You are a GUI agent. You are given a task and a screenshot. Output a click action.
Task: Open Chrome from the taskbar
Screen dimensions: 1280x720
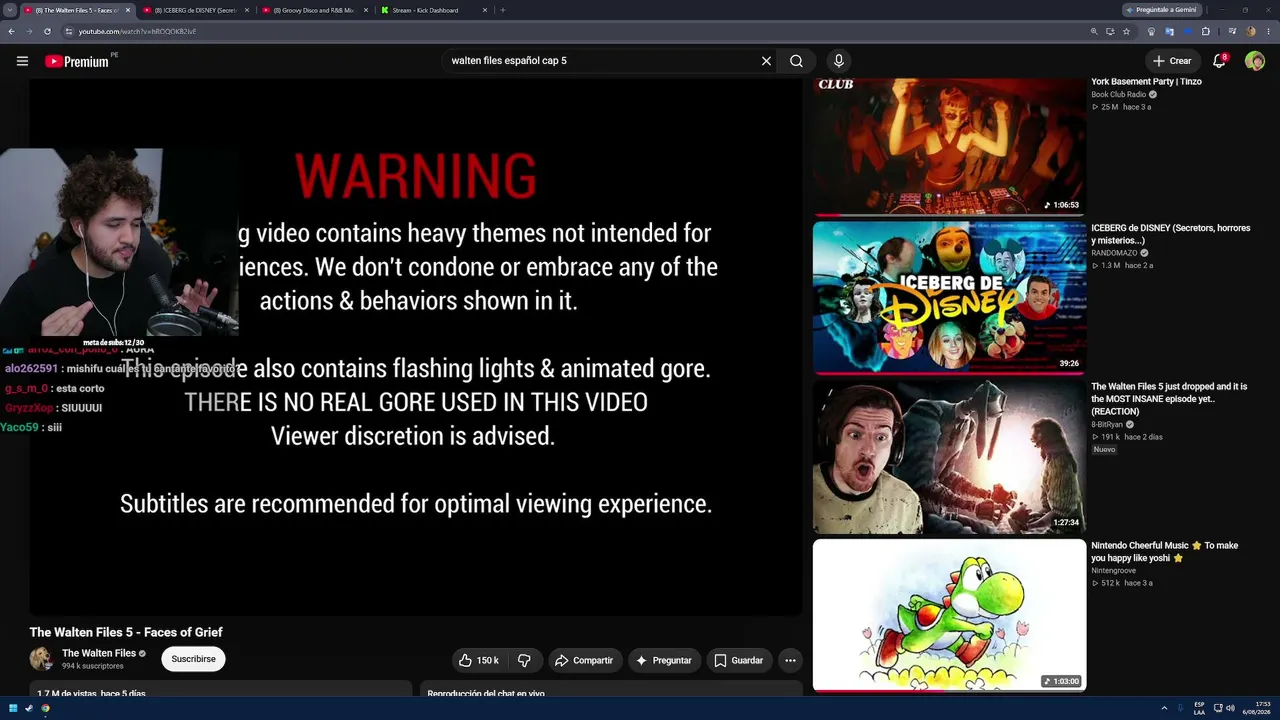[x=45, y=708]
